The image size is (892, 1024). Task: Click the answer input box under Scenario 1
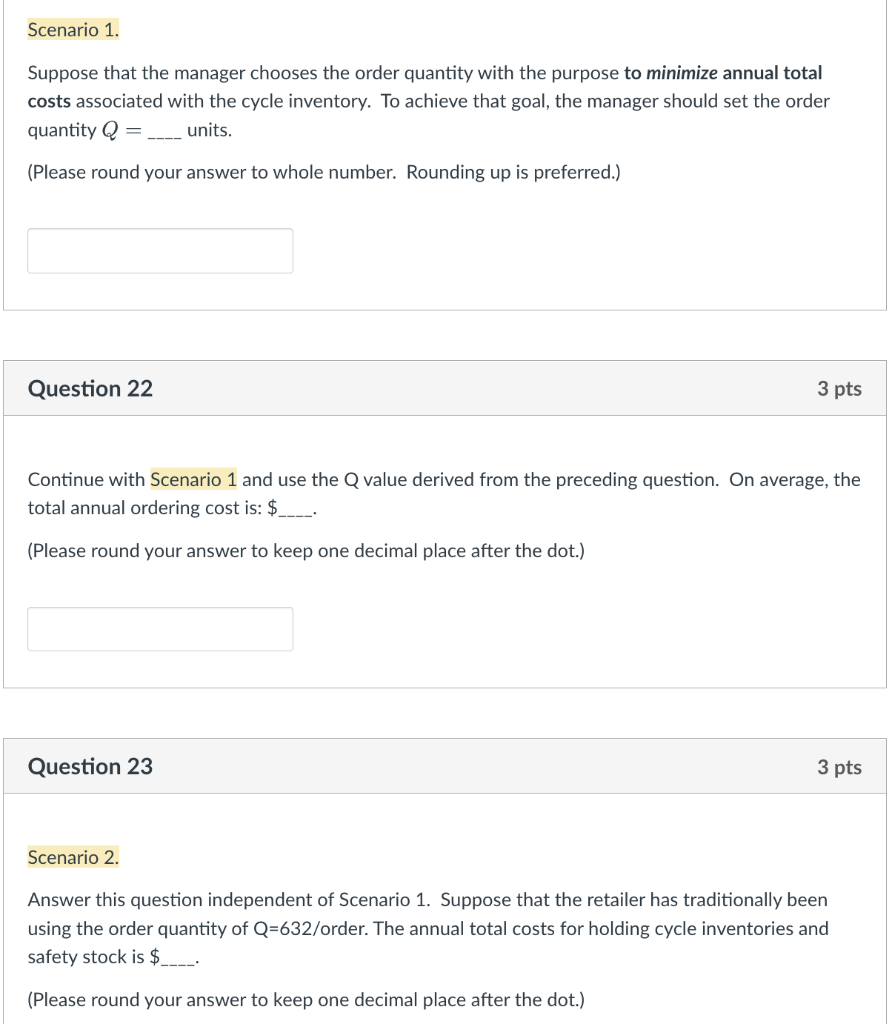coord(160,250)
